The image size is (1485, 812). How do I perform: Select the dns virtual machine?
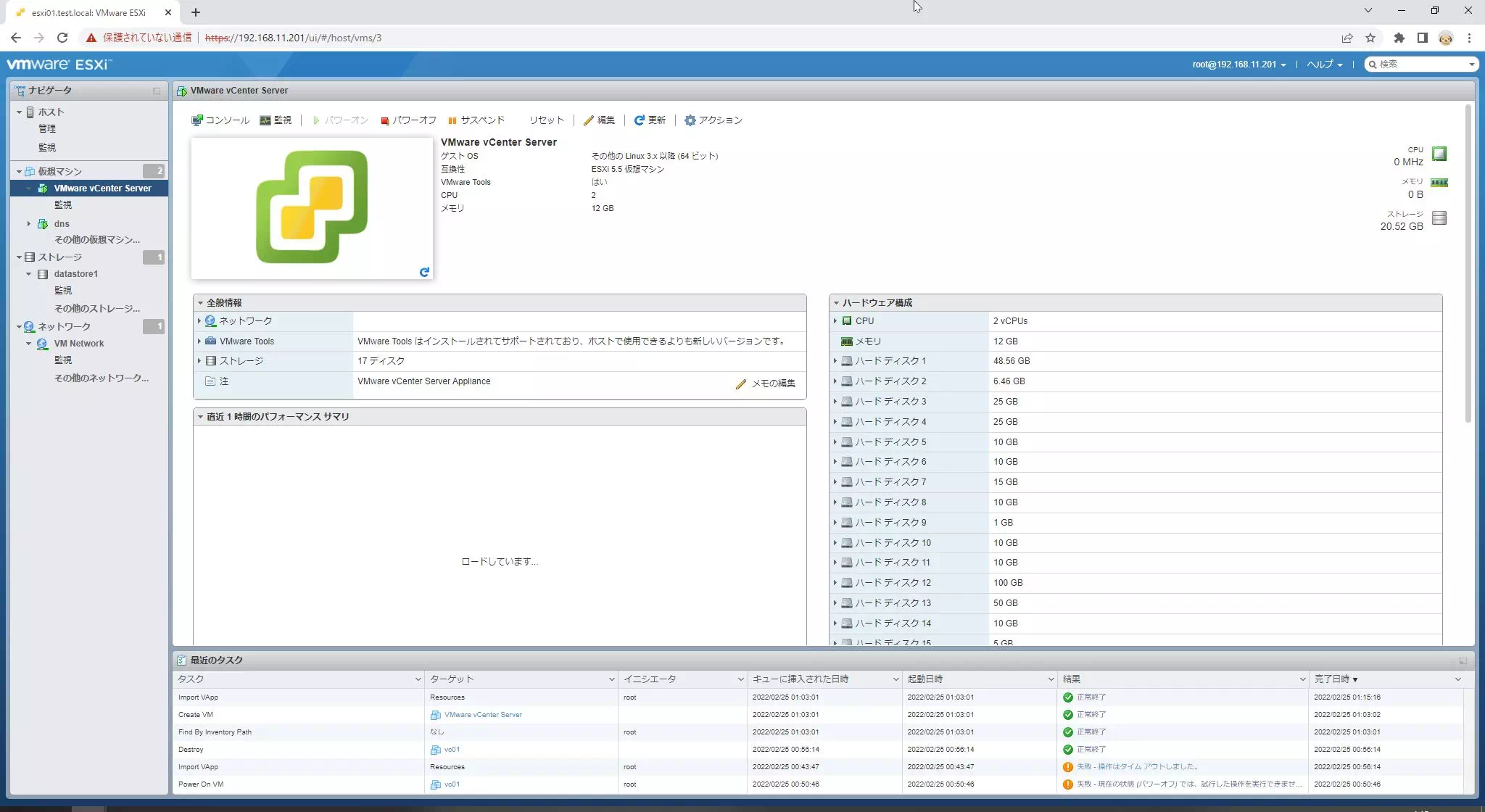[x=62, y=224]
